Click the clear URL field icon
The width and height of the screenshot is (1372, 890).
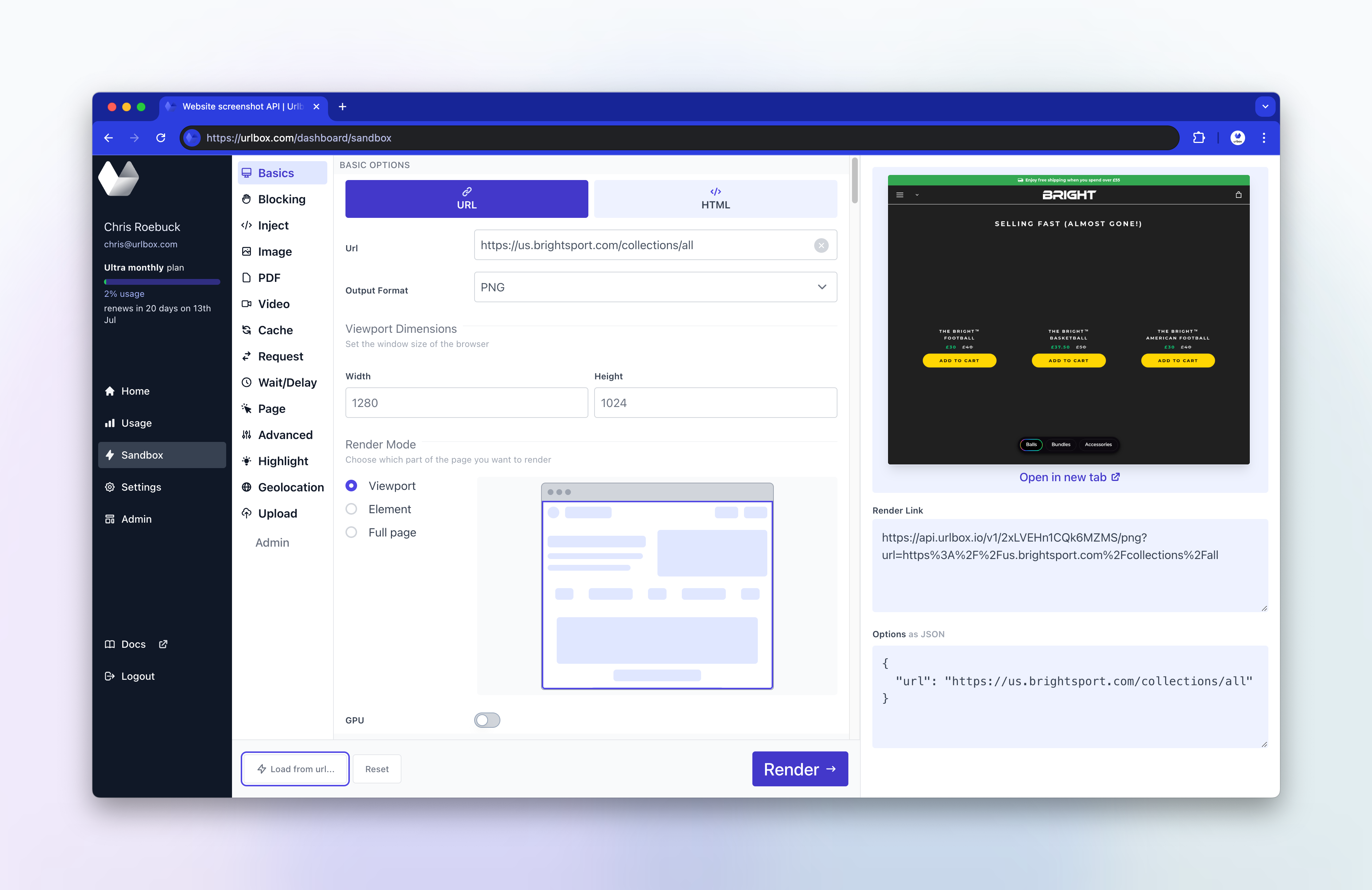pyautogui.click(x=821, y=246)
